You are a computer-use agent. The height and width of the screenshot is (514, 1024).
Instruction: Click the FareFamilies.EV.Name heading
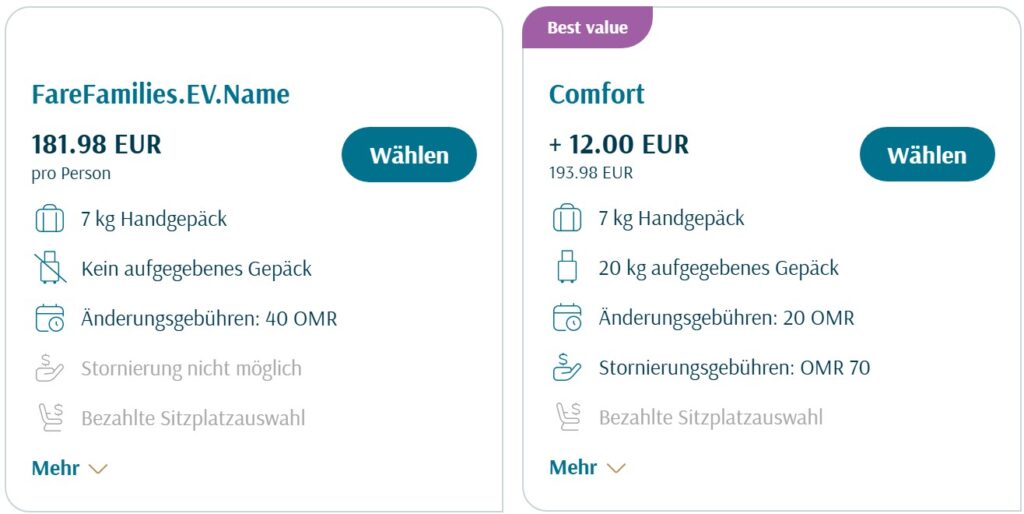(x=161, y=95)
